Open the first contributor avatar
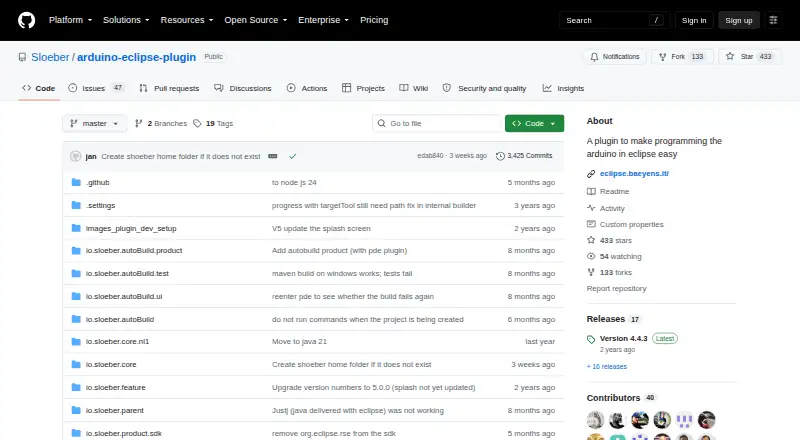This screenshot has height=440, width=800. pos(595,420)
